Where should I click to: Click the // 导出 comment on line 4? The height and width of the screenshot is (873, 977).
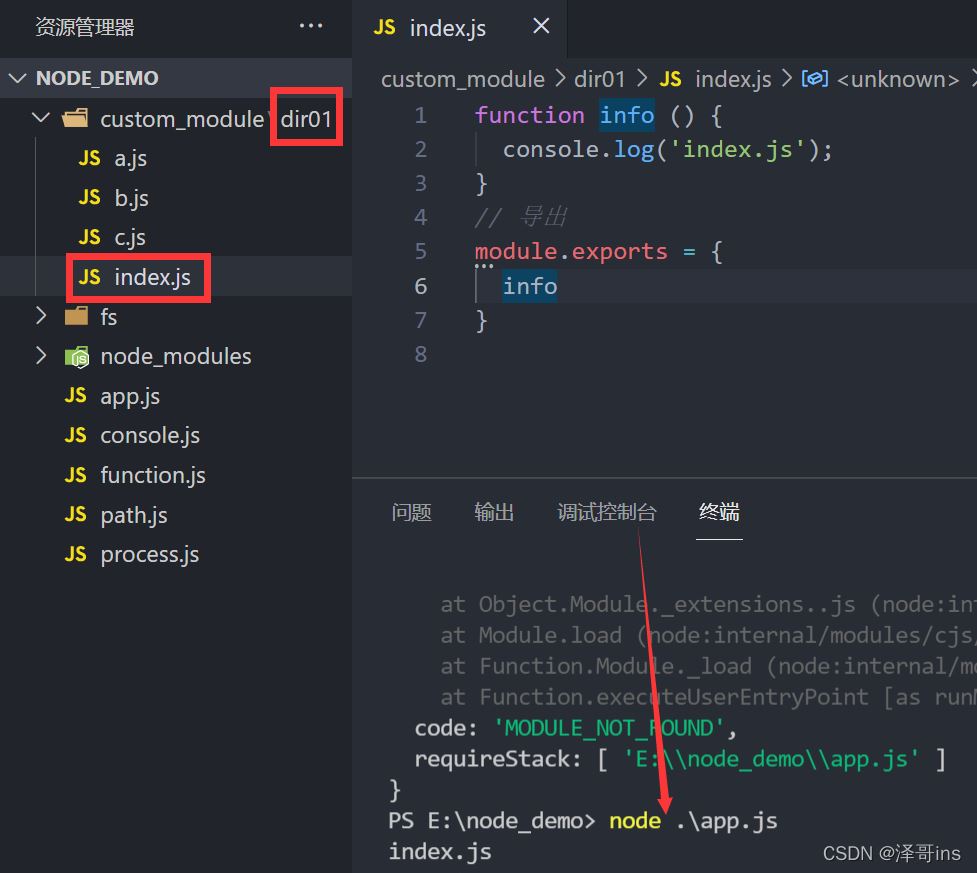(x=521, y=217)
